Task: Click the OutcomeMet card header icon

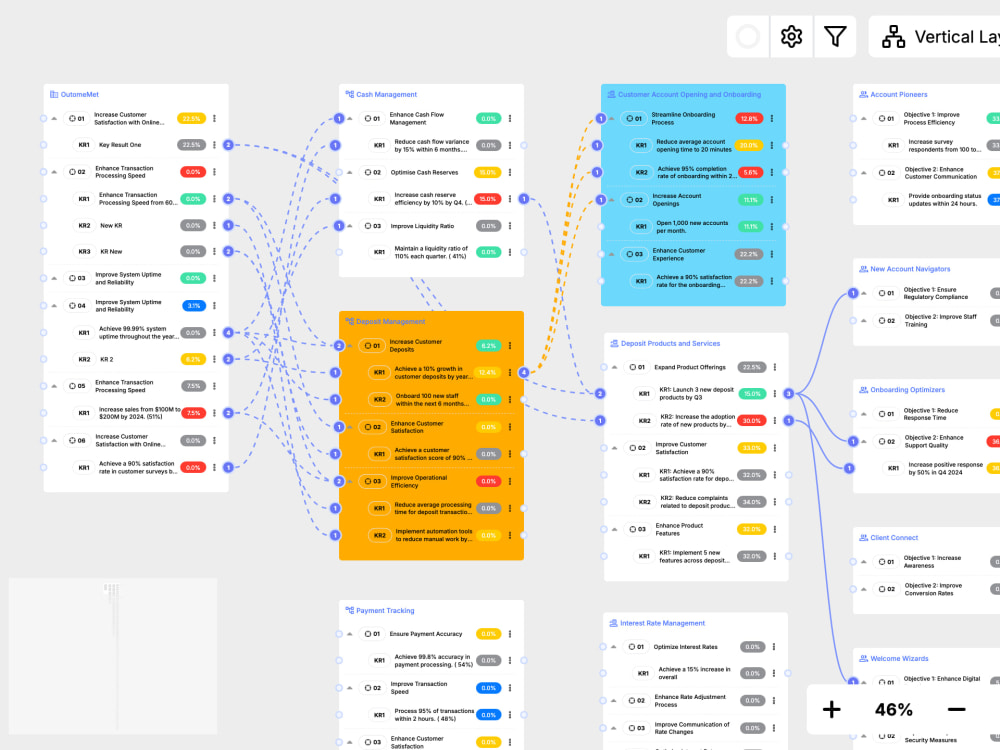Action: (x=54, y=94)
